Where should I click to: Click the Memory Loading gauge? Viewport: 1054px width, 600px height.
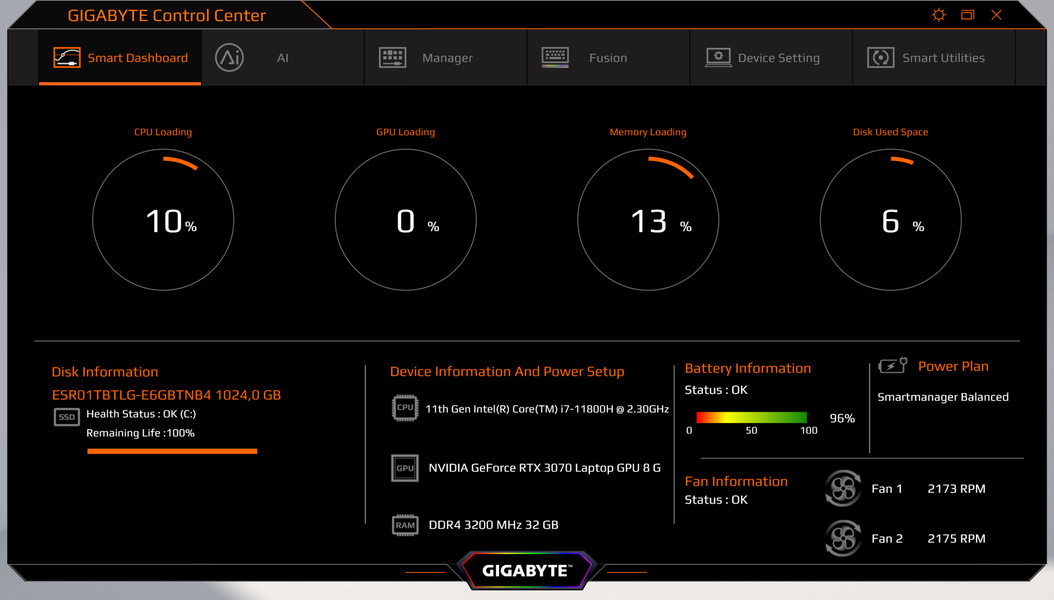point(648,220)
